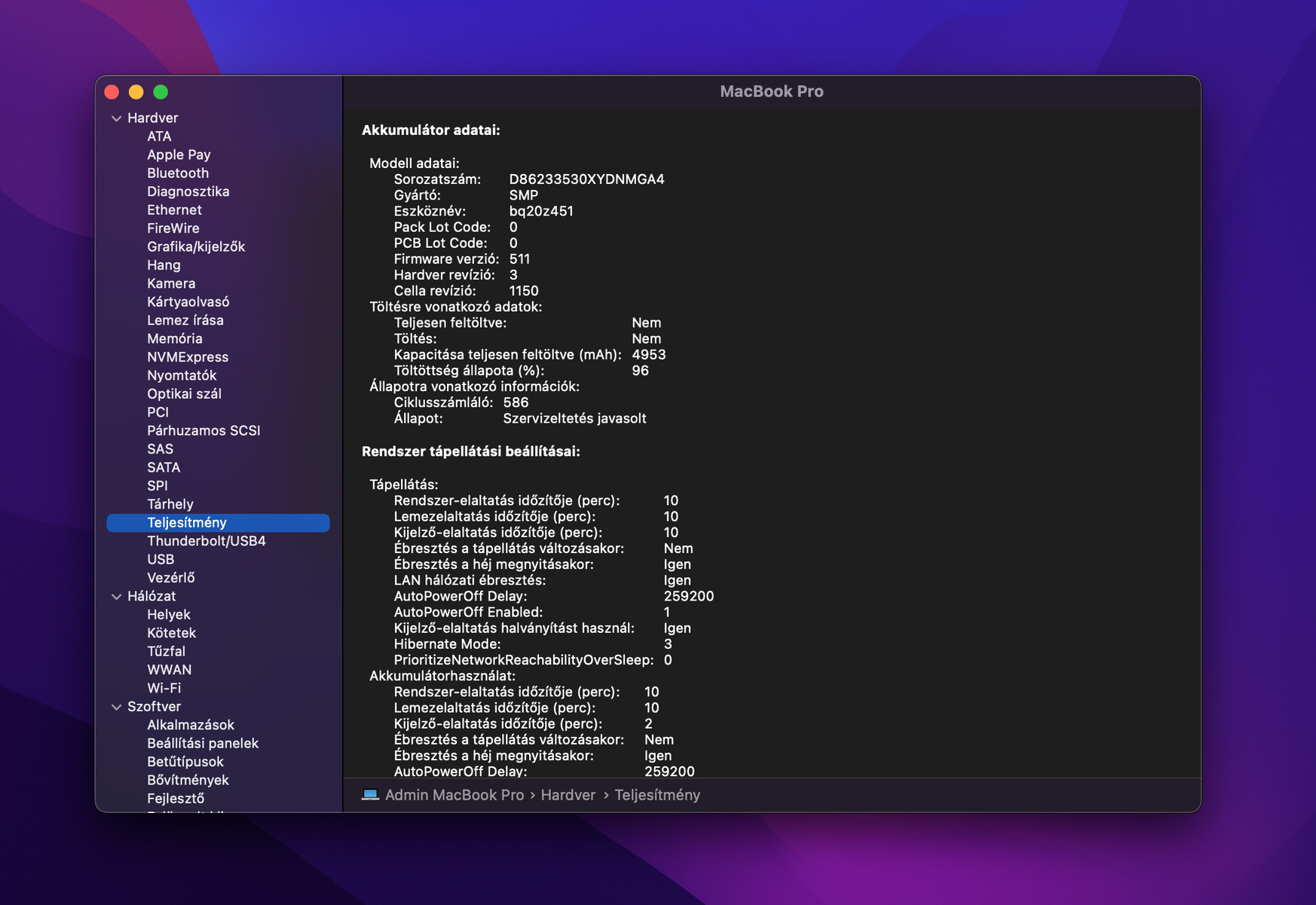Collapse the Hálózat section chevron
The height and width of the screenshot is (905, 1316).
click(117, 597)
